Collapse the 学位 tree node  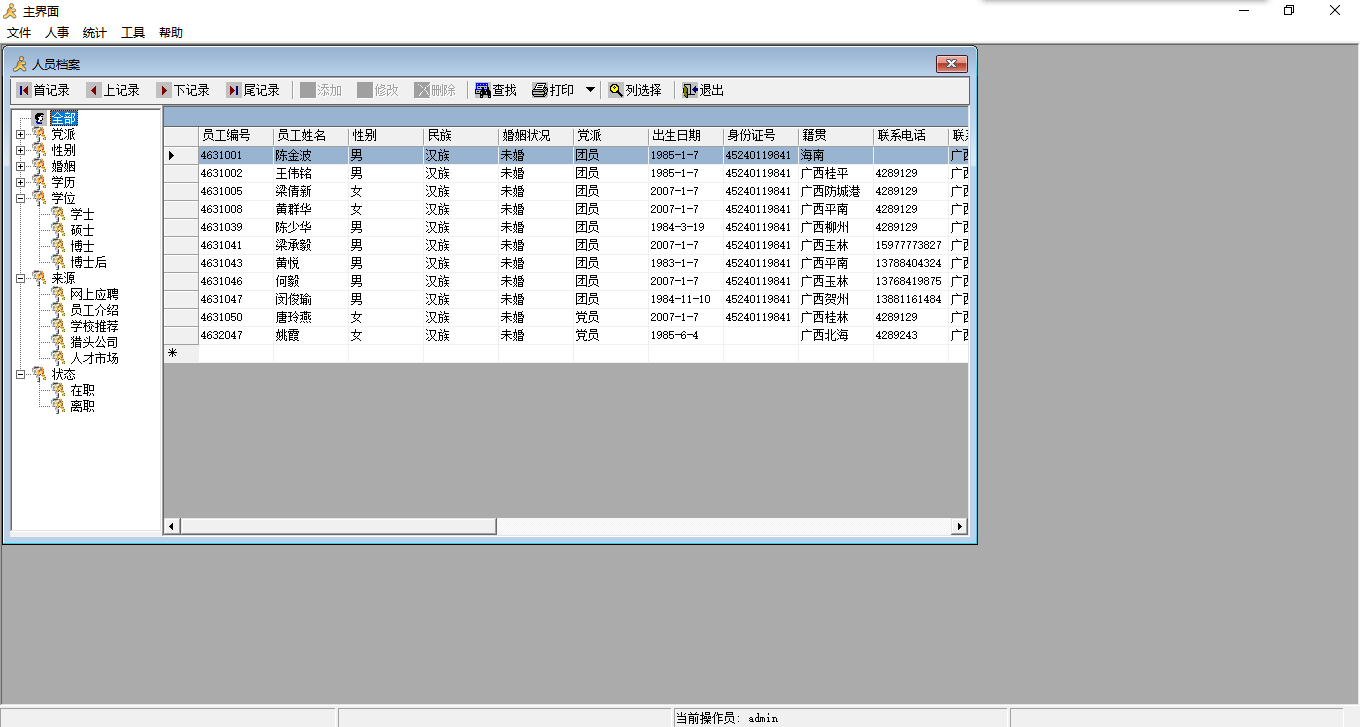20,198
